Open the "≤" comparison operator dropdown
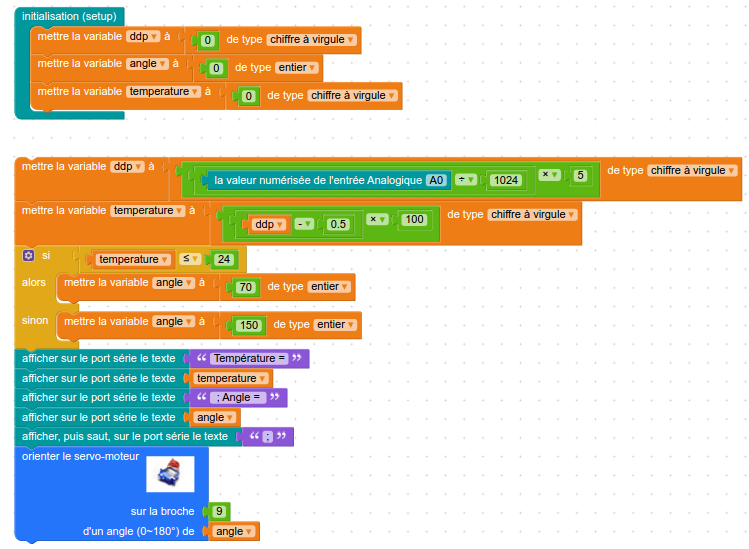This screenshot has height=549, width=749. click(193, 259)
